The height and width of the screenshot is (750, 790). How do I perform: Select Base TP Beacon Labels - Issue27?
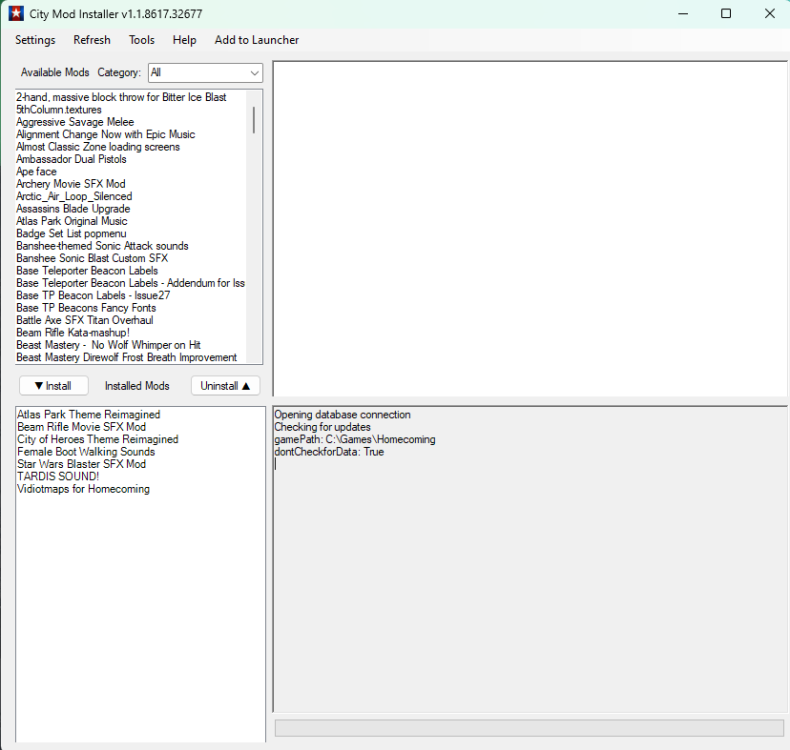tap(93, 296)
